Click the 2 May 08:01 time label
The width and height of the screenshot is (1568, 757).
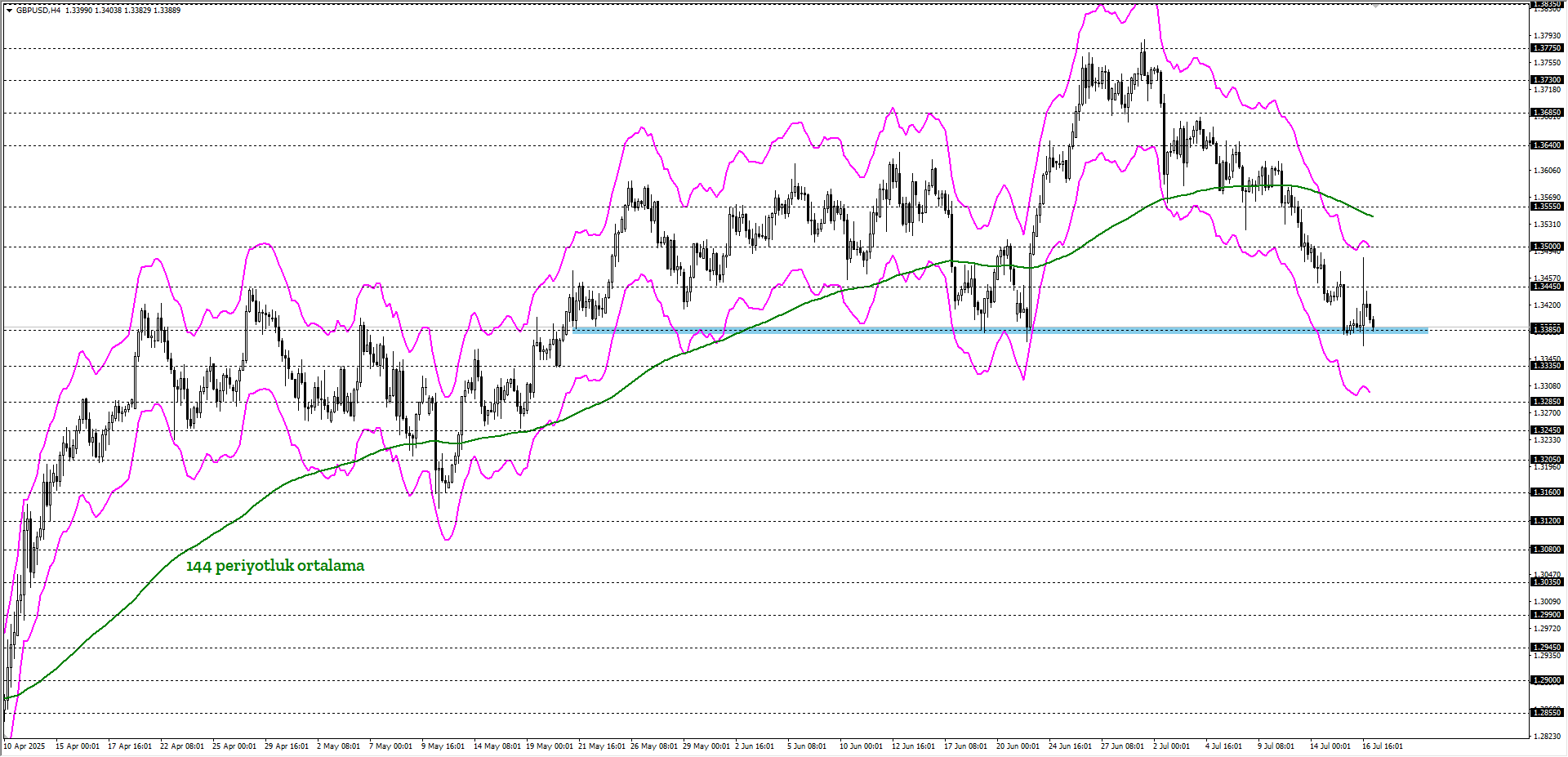338,746
